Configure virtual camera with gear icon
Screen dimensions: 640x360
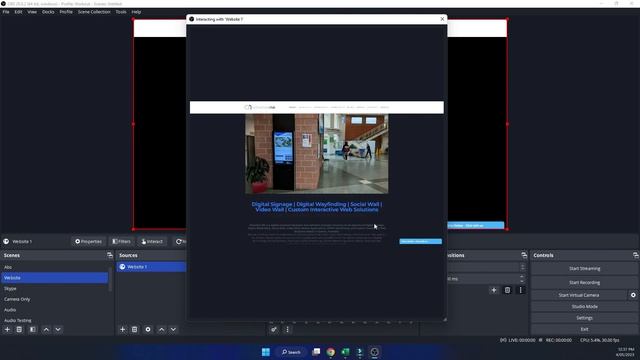(x=633, y=295)
